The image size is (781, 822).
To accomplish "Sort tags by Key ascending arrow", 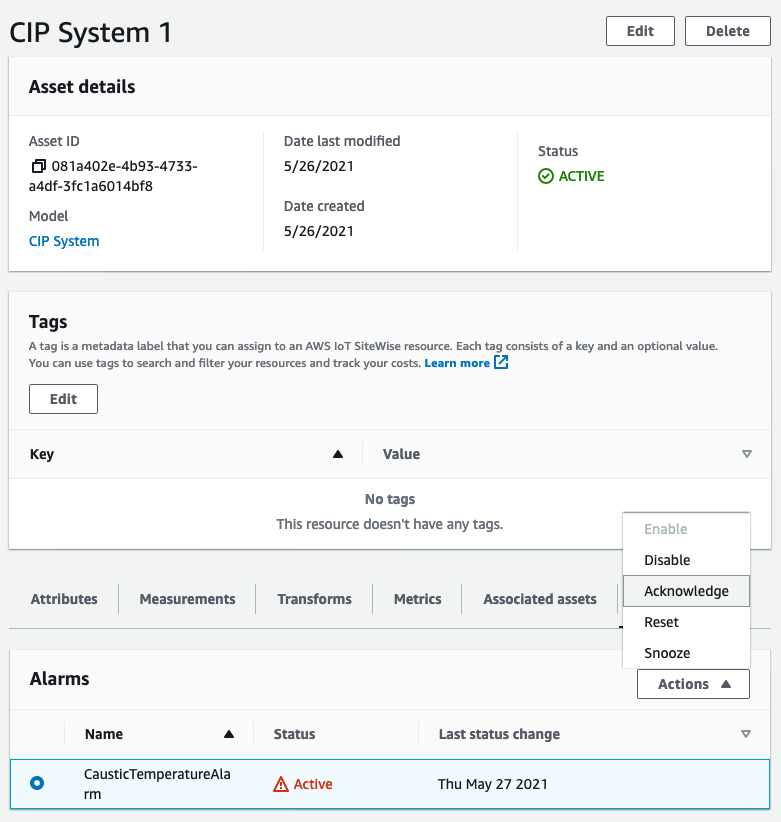I will click(x=338, y=454).
